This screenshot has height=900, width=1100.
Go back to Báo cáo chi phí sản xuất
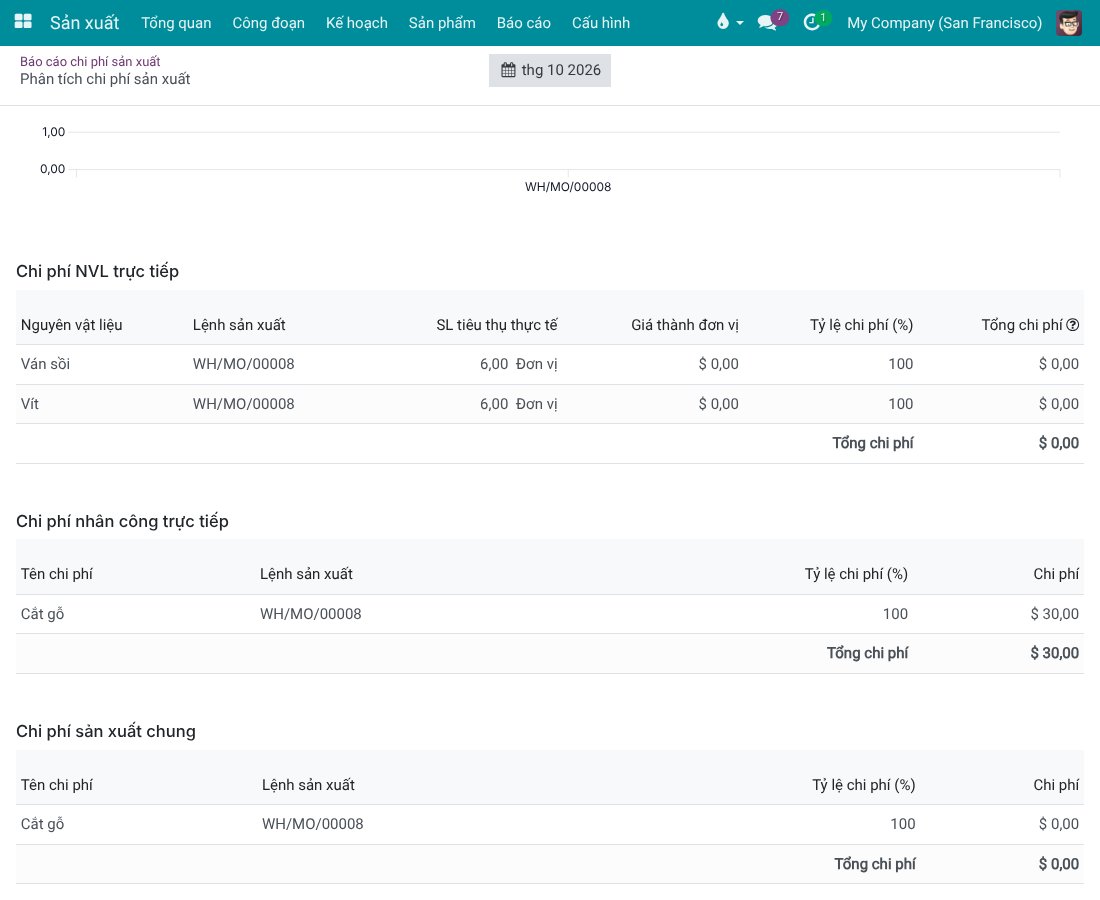point(90,62)
